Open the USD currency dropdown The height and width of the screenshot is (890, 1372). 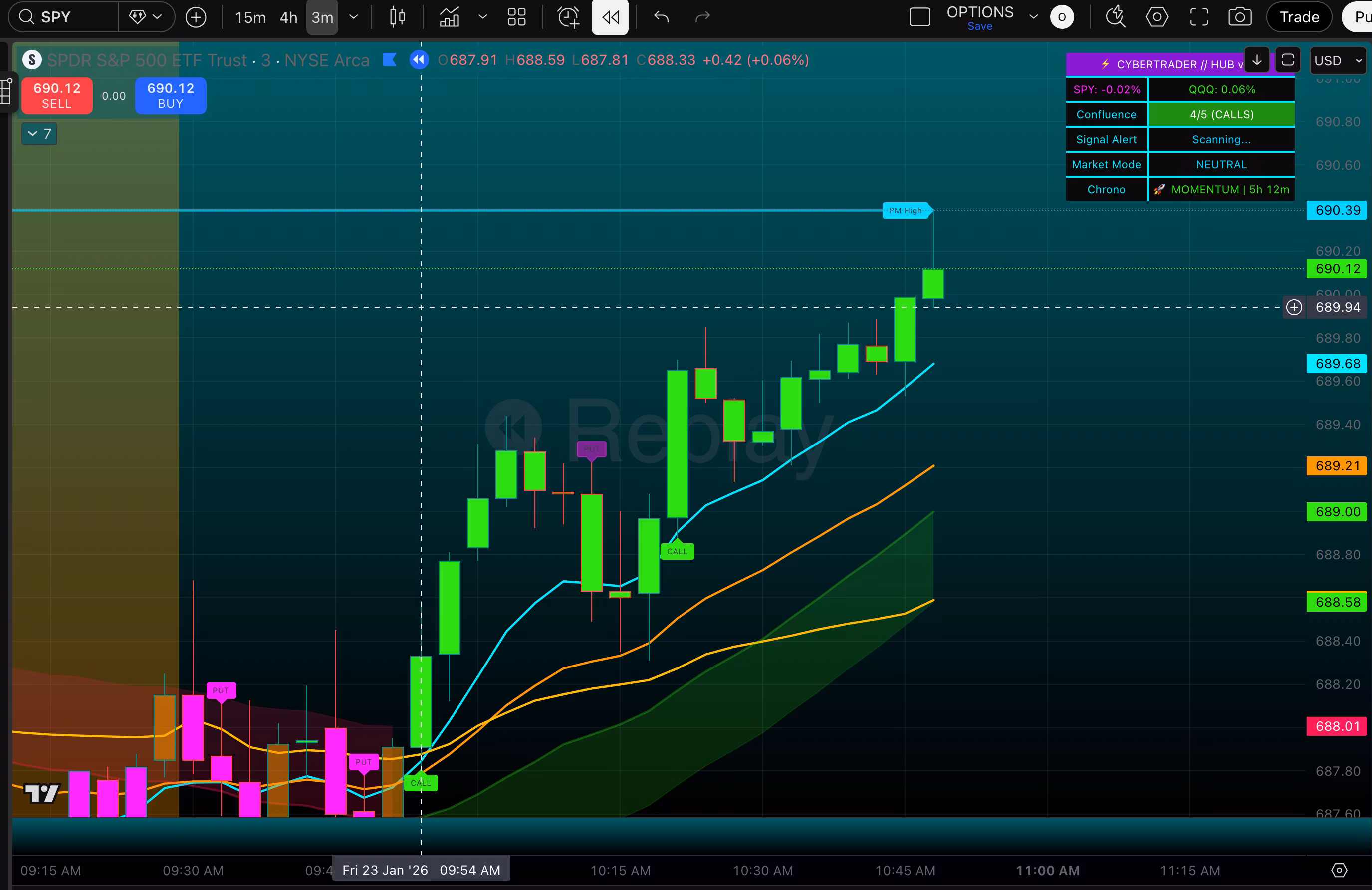1338,60
